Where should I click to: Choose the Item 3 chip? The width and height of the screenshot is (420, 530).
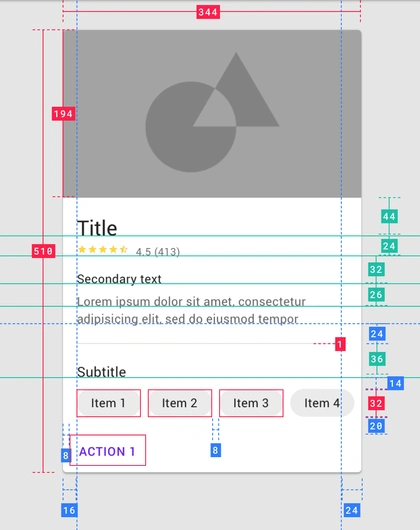(251, 403)
